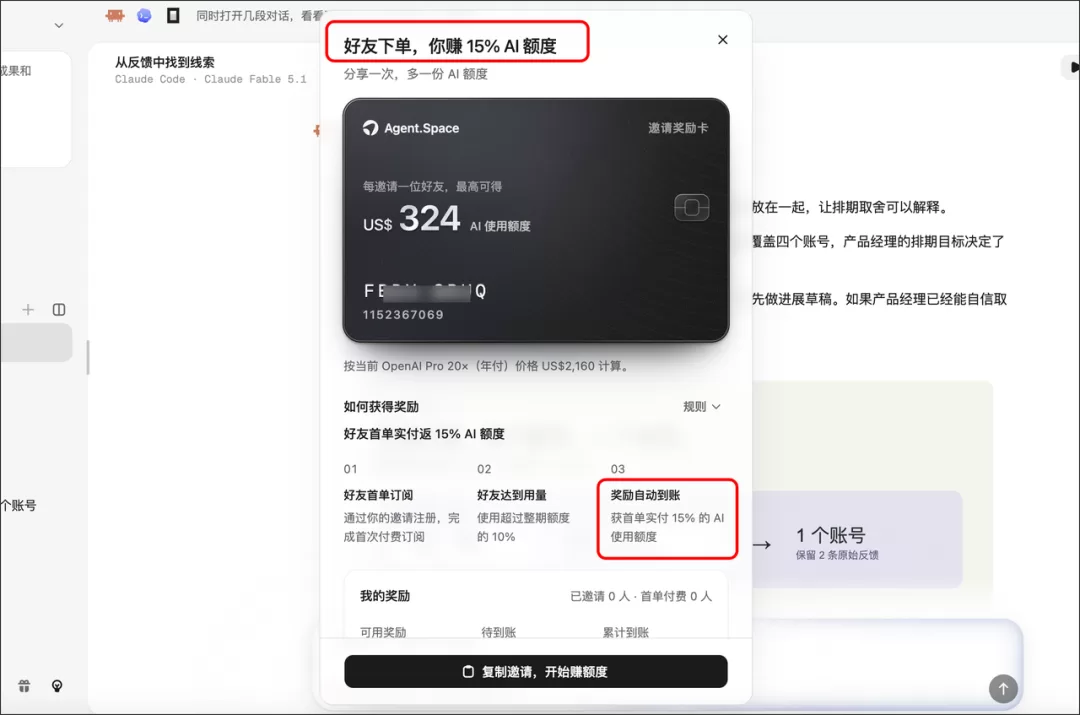Click the Claude Code · Claude Fable 5.1 subtitle
The height and width of the screenshot is (715, 1080).
pos(211,79)
